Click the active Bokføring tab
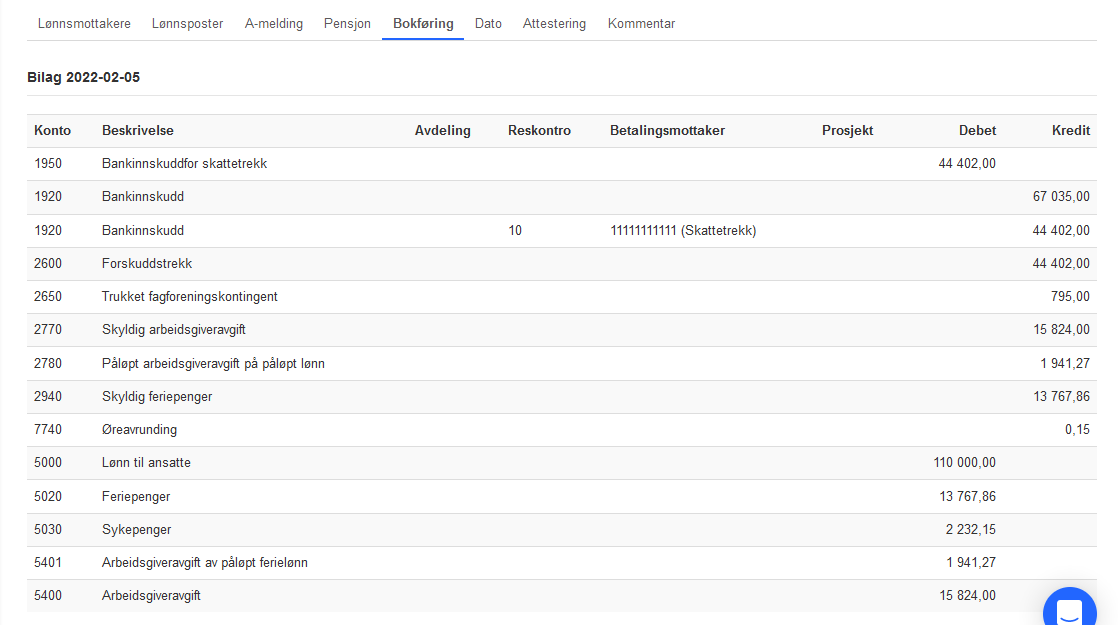Viewport: 1118px width, 625px height. click(423, 23)
